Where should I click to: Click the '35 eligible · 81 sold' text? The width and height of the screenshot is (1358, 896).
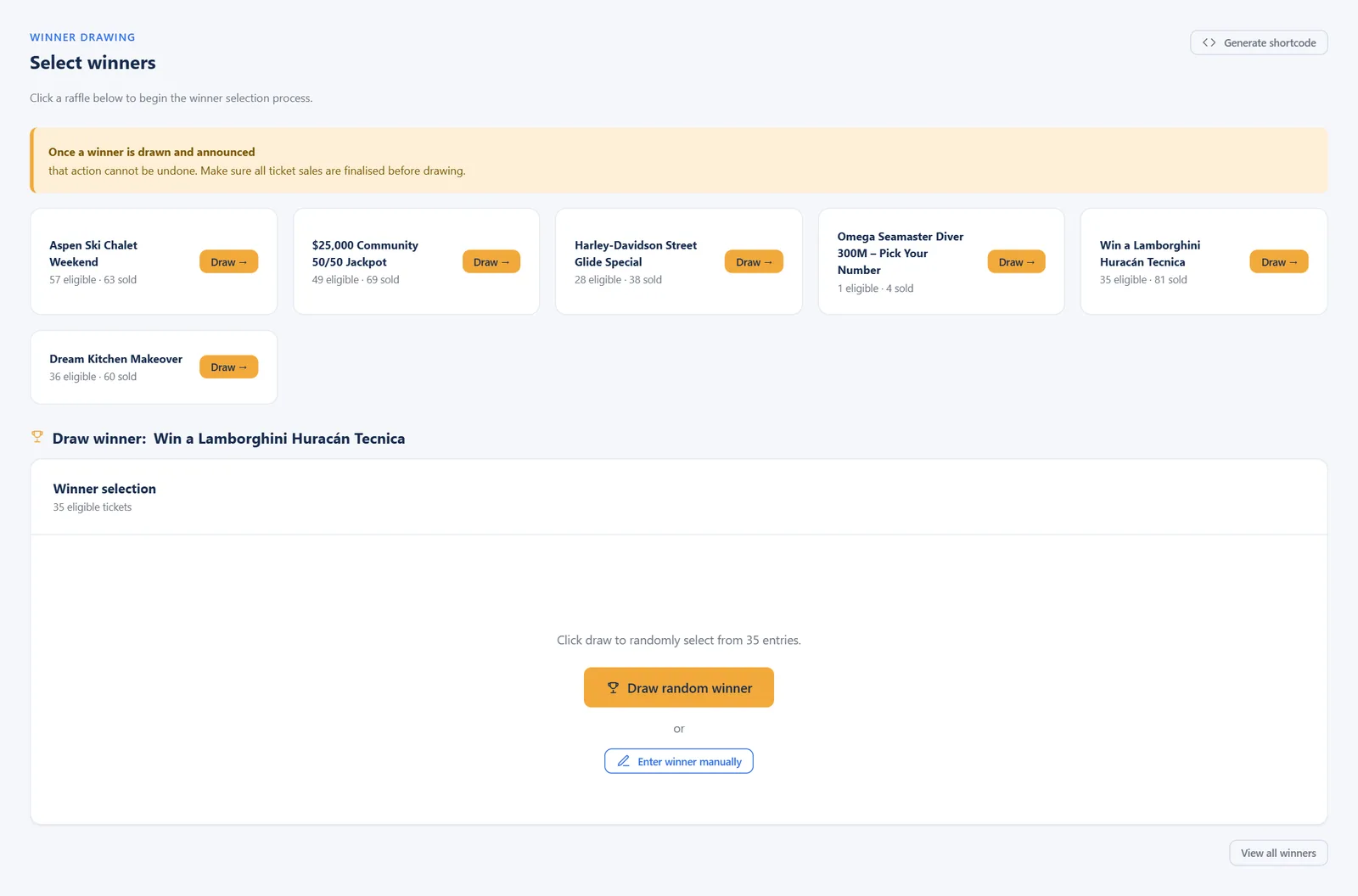(x=1143, y=280)
